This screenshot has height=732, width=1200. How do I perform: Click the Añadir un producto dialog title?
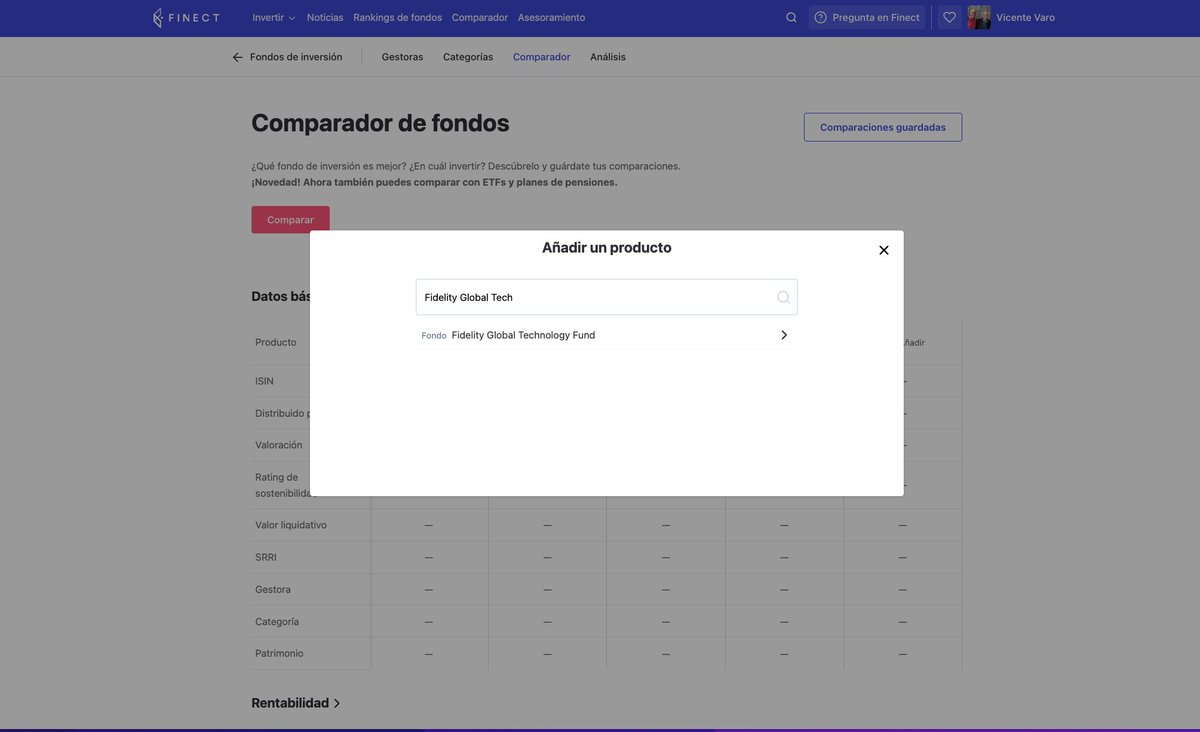pos(607,247)
